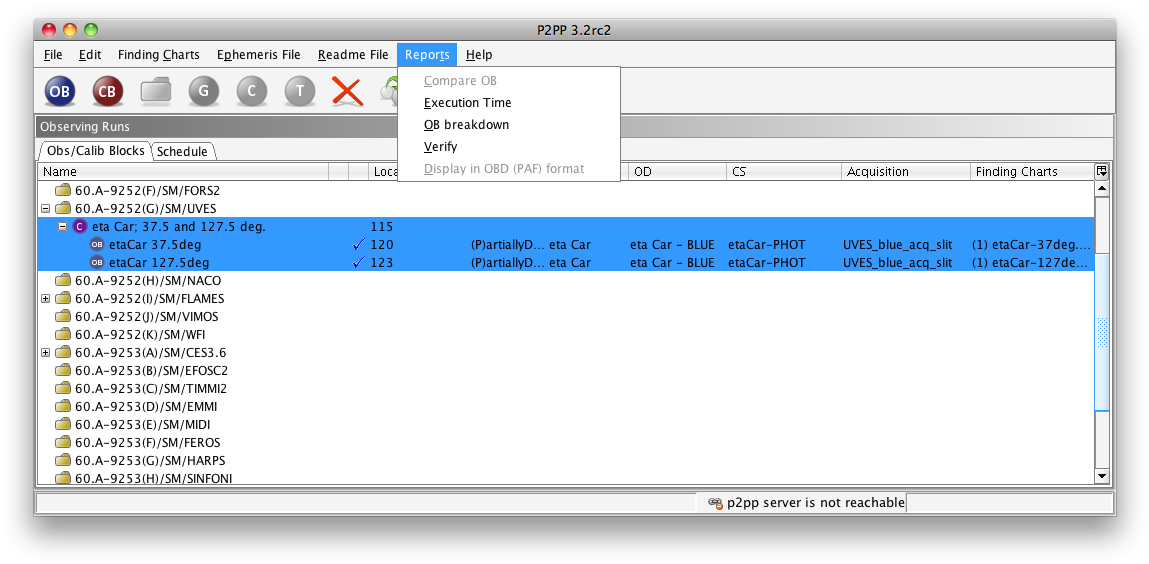Click the server connection status icon
This screenshot has width=1149, height=564.
(x=715, y=503)
